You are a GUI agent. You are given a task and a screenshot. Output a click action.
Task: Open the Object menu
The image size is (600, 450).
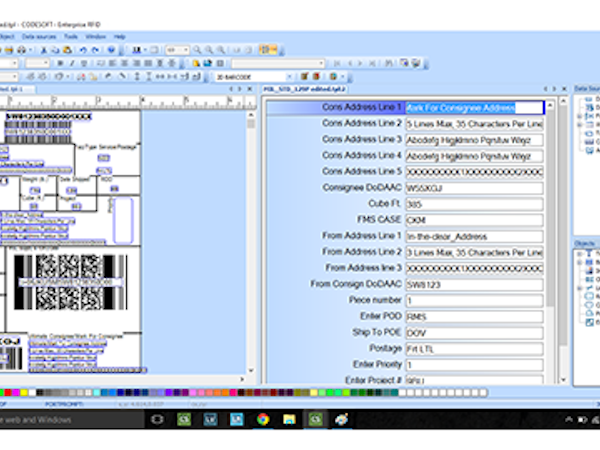coord(7,37)
